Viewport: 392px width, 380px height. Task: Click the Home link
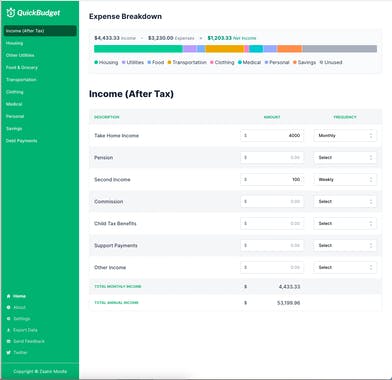click(x=19, y=296)
